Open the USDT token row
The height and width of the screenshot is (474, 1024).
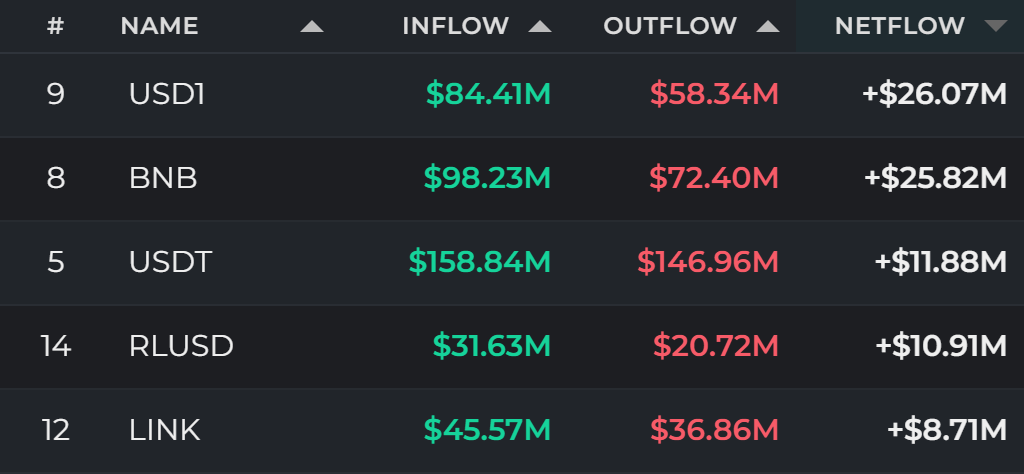point(512,262)
